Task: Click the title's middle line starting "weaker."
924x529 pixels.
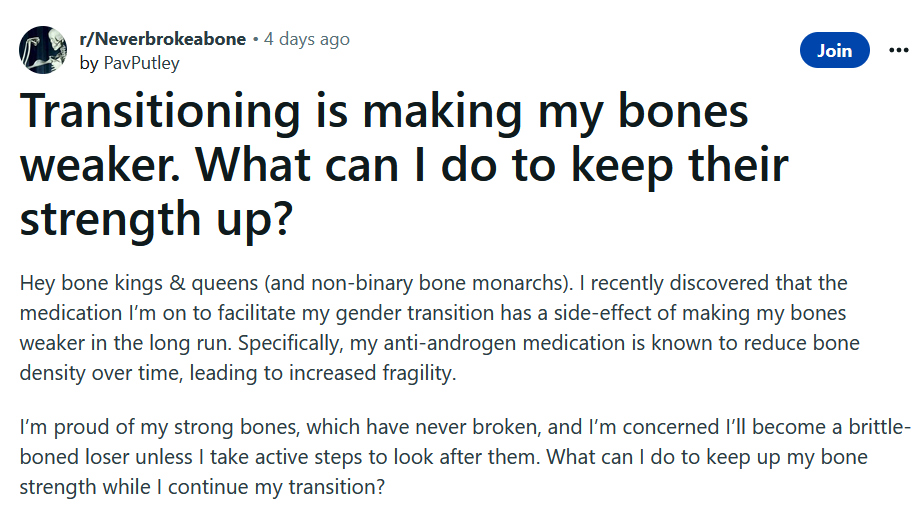Action: [404, 164]
